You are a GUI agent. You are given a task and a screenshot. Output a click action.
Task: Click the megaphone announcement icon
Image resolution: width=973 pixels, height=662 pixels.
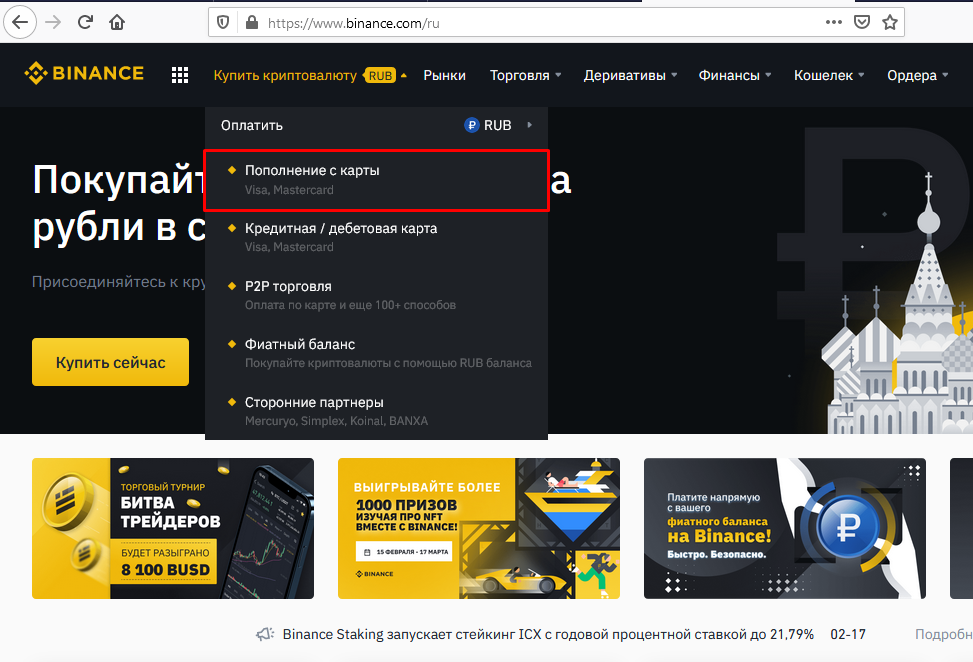pyautogui.click(x=265, y=634)
